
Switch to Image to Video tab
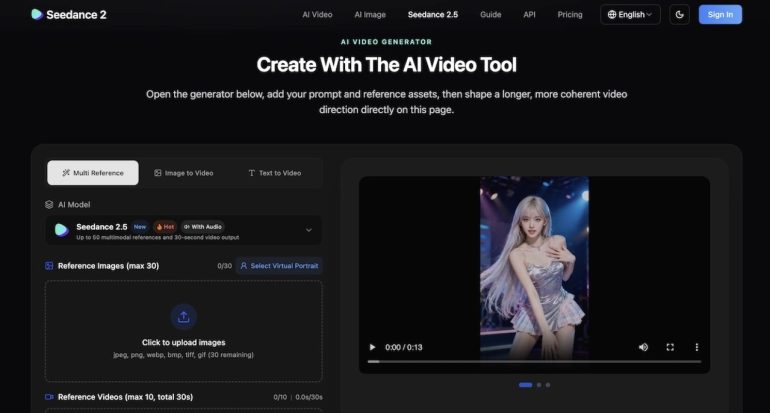pos(184,173)
